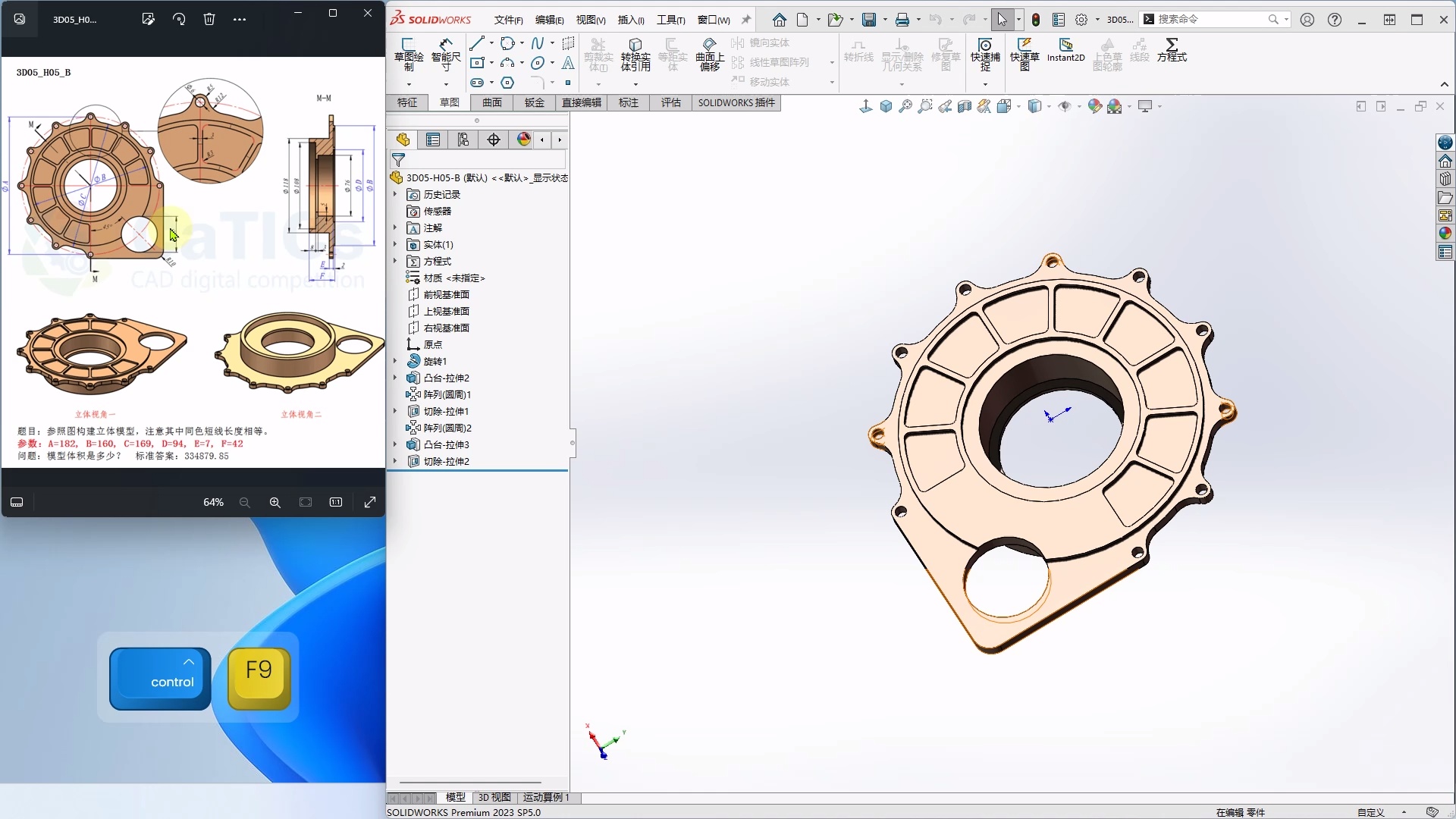The height and width of the screenshot is (819, 1456).
Task: Open the display style dropdown in the heads-up toolbar
Action: pos(1050,106)
